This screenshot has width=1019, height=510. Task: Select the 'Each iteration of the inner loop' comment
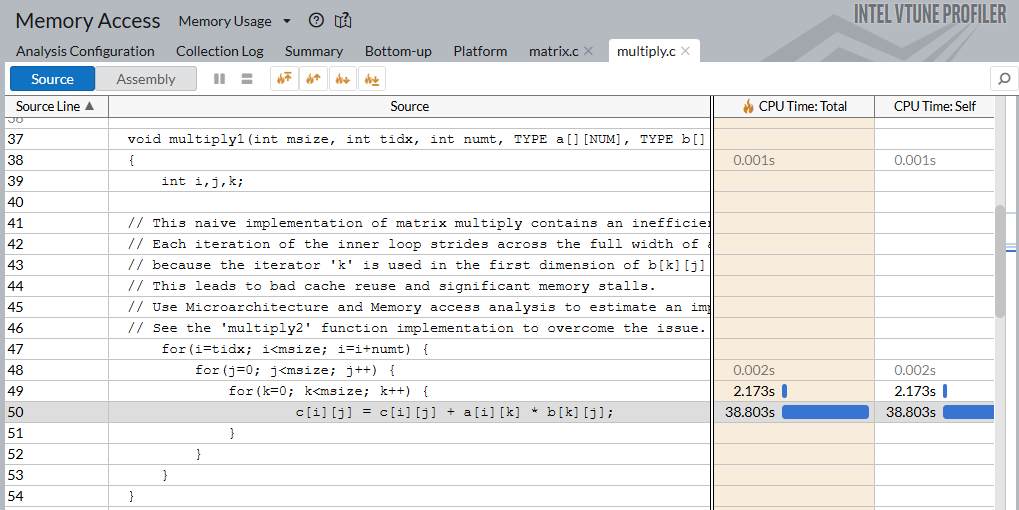[419, 244]
